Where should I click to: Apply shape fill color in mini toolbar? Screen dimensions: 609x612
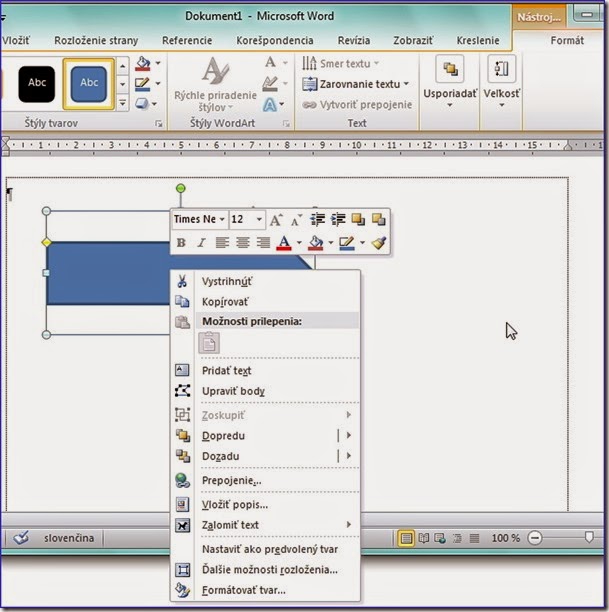click(315, 243)
